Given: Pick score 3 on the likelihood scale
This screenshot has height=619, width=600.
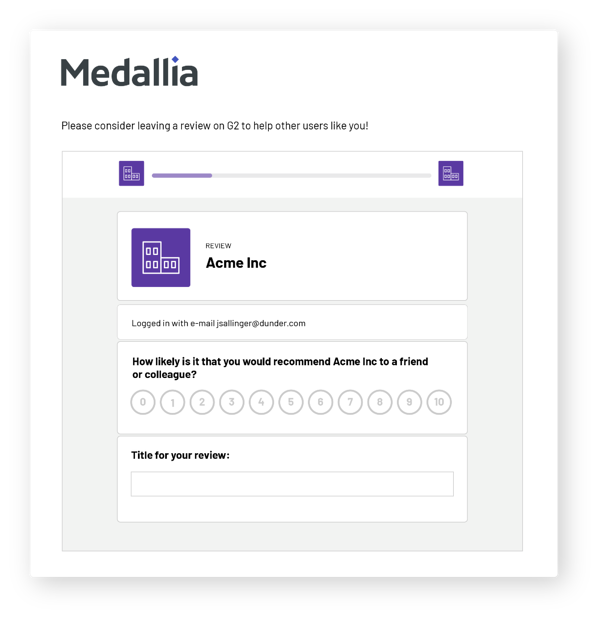Looking at the screenshot, I should 232,402.
